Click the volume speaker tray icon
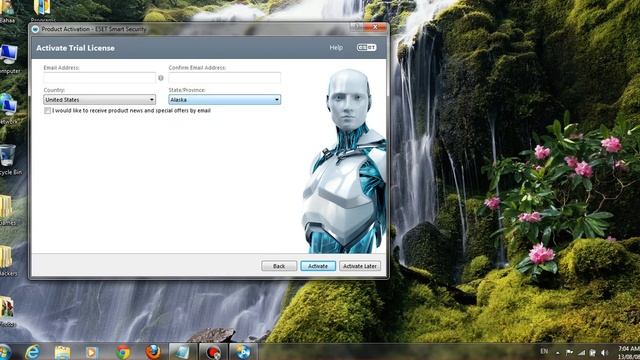The height and width of the screenshot is (360, 640). click(x=604, y=353)
